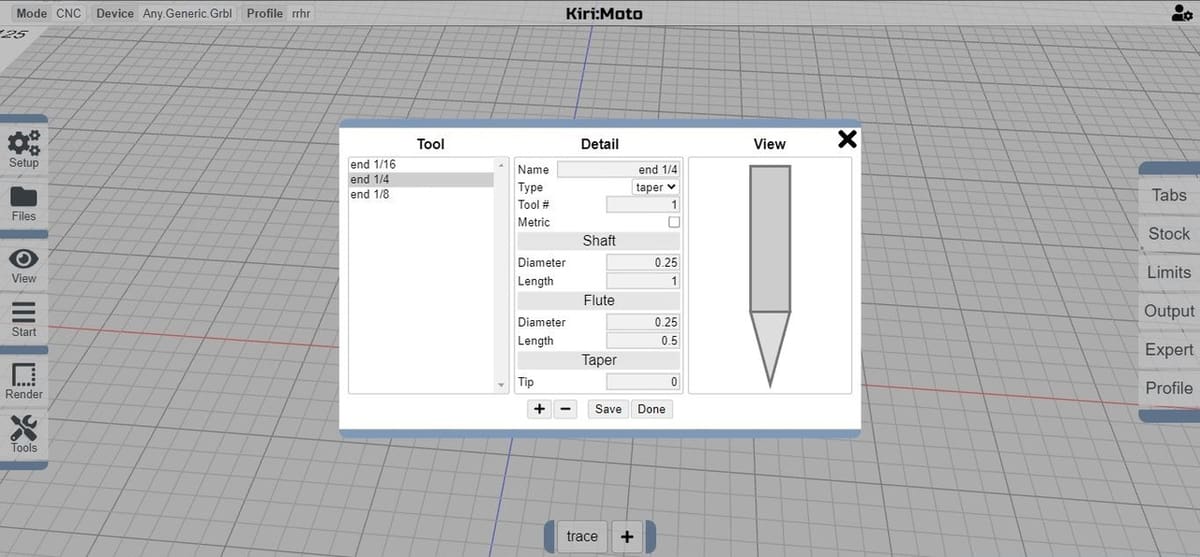Viewport: 1200px width, 557px height.
Task: Click the tool list scroll down arrow
Action: pyautogui.click(x=501, y=385)
